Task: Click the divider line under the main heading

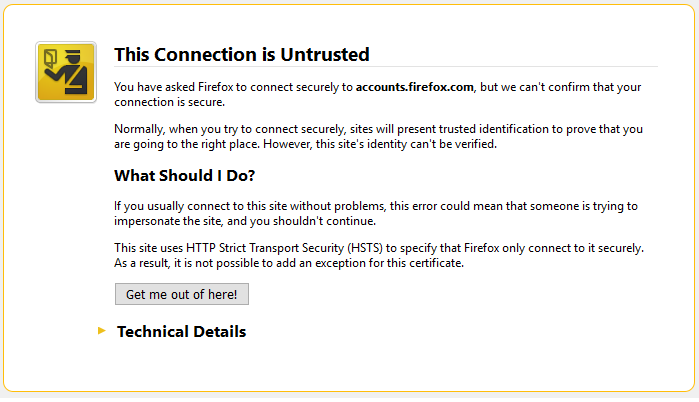Action: pos(386,67)
